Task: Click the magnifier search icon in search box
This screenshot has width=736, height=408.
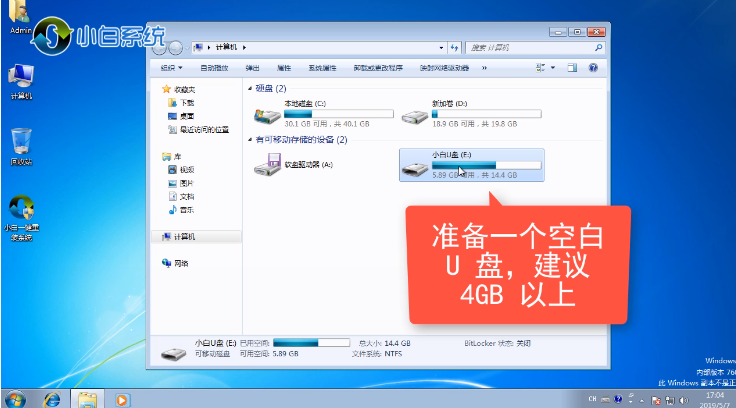Action: pos(598,47)
